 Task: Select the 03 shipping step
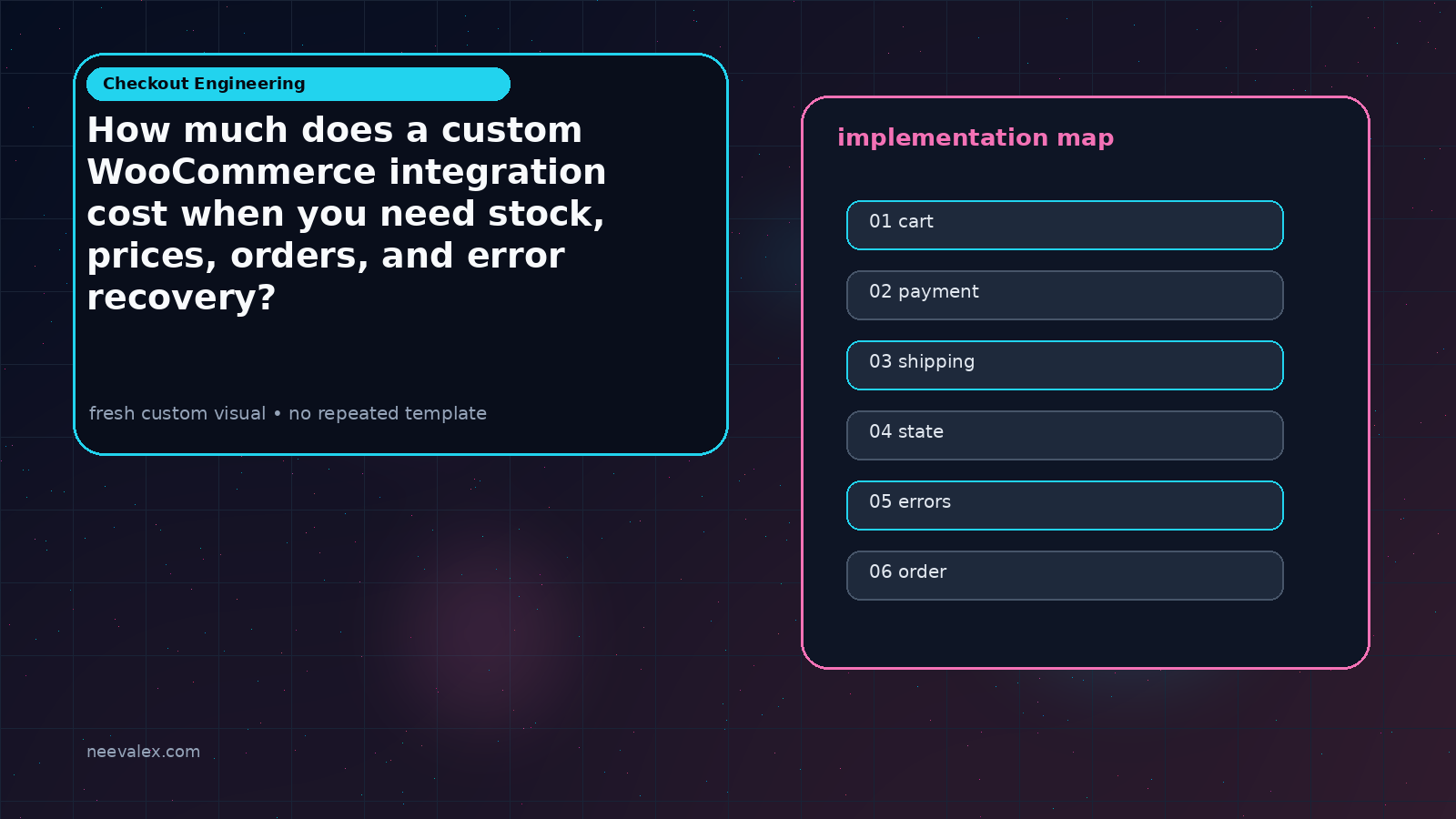tap(1065, 365)
